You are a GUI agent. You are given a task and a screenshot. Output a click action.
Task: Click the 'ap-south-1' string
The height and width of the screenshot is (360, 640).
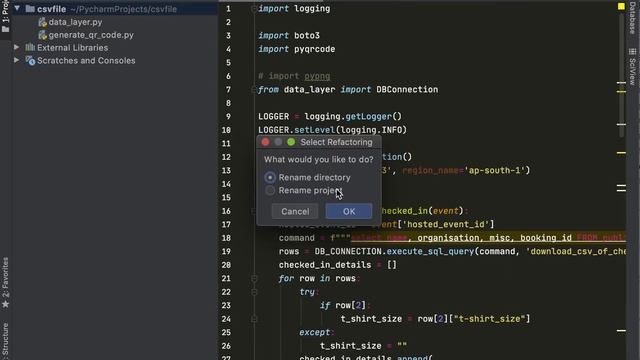coord(495,171)
